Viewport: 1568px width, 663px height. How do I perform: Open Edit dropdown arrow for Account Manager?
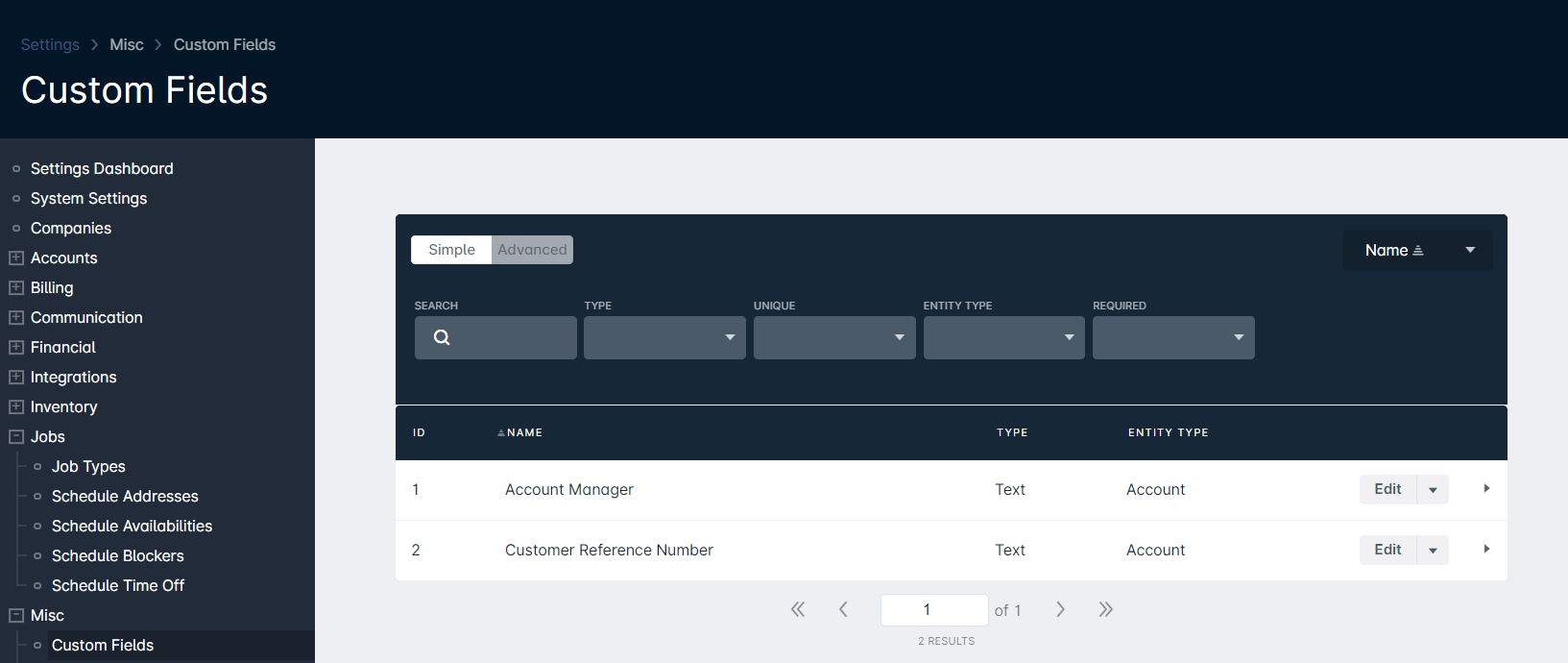(x=1433, y=489)
